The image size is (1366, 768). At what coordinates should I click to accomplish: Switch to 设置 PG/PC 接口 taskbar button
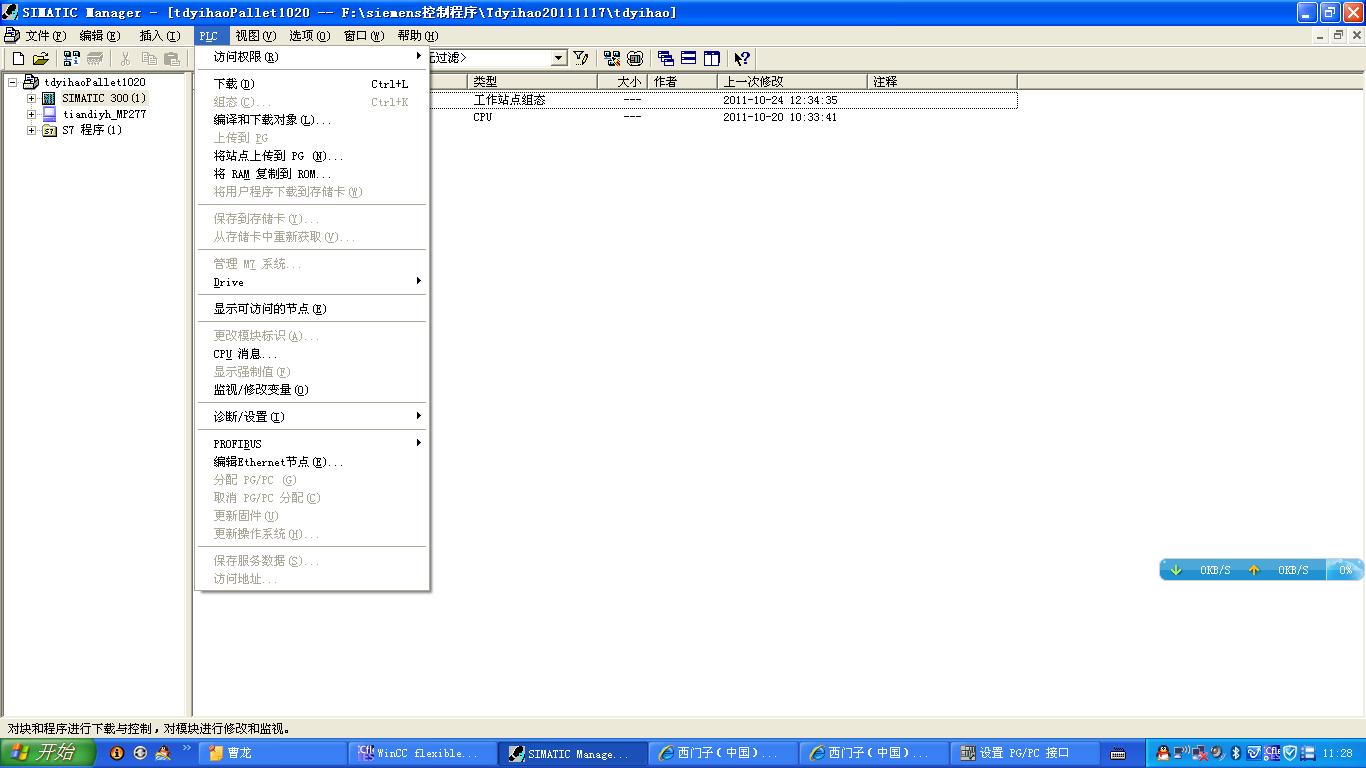(x=1024, y=753)
